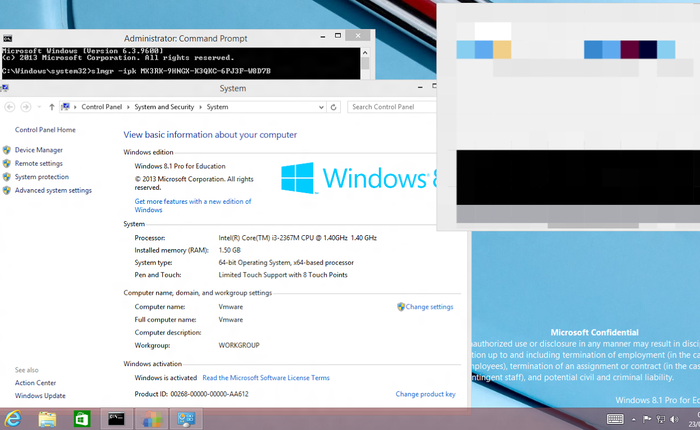Select the '1.50 GB' RAM value
Image resolution: width=700 pixels, height=430 pixels.
tap(229, 250)
